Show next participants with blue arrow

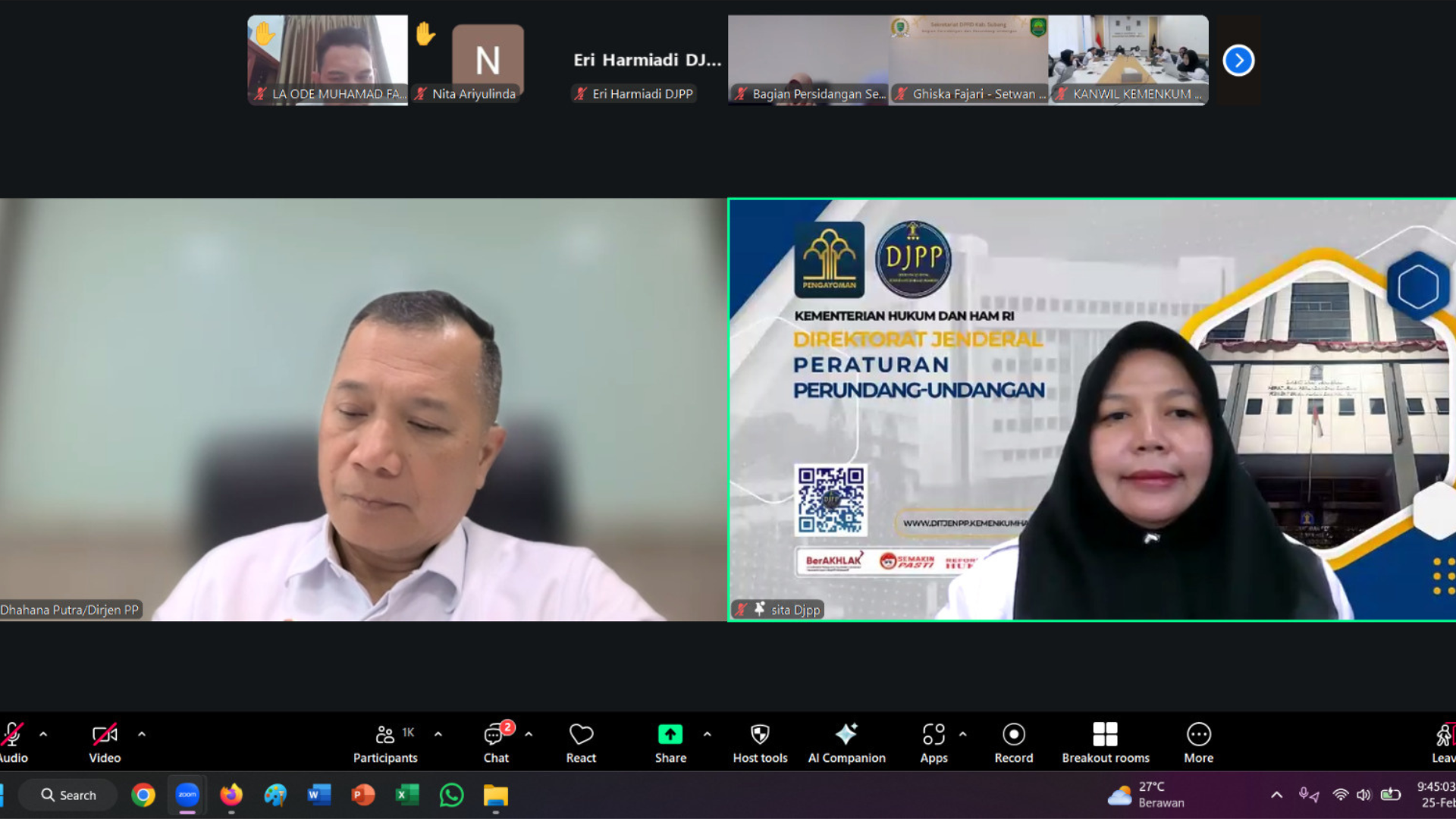click(1238, 60)
